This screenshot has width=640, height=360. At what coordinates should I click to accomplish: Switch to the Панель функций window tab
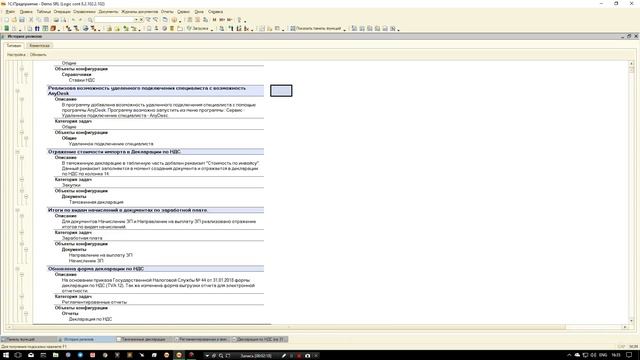(x=28, y=339)
